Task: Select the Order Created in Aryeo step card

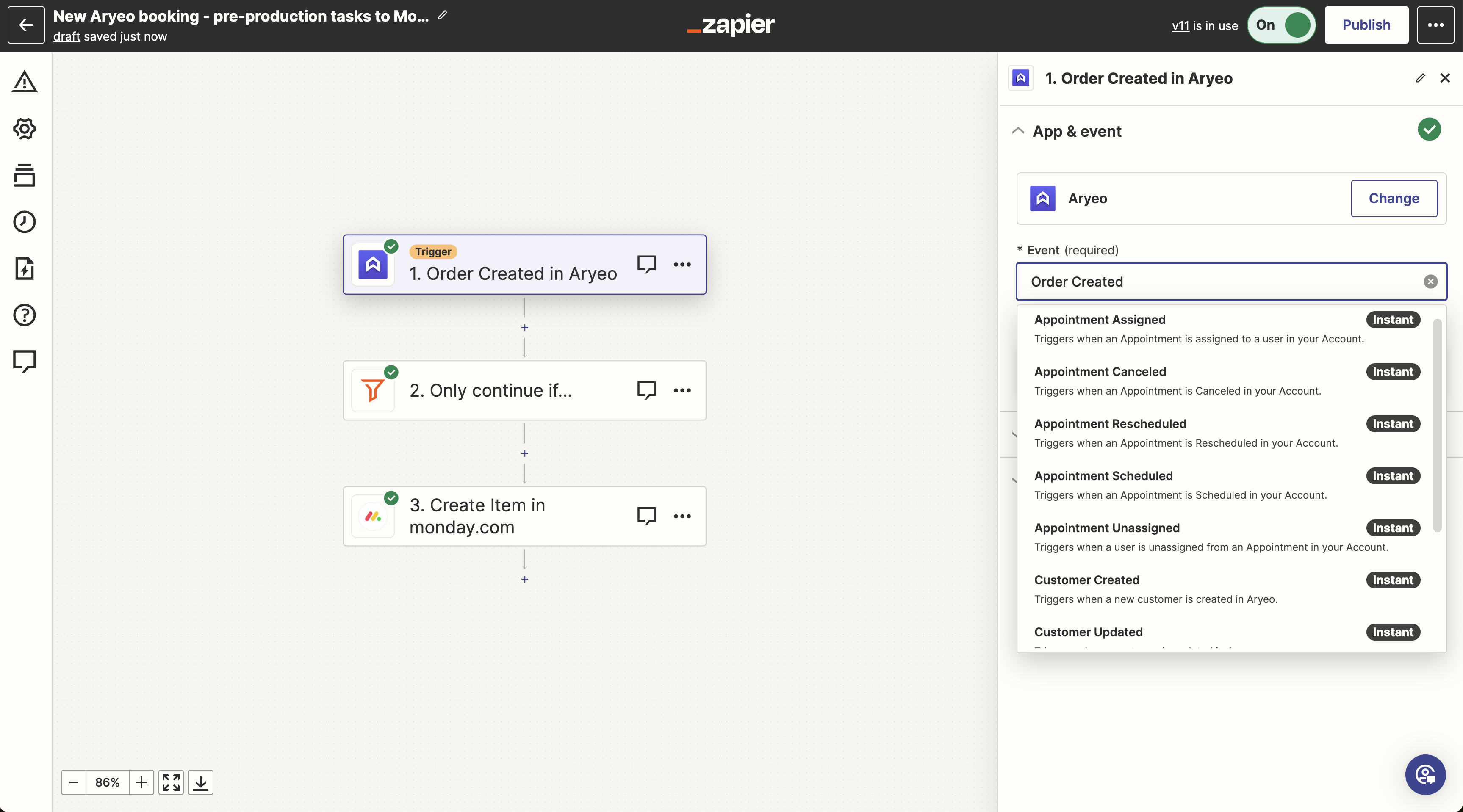Action: click(x=525, y=265)
